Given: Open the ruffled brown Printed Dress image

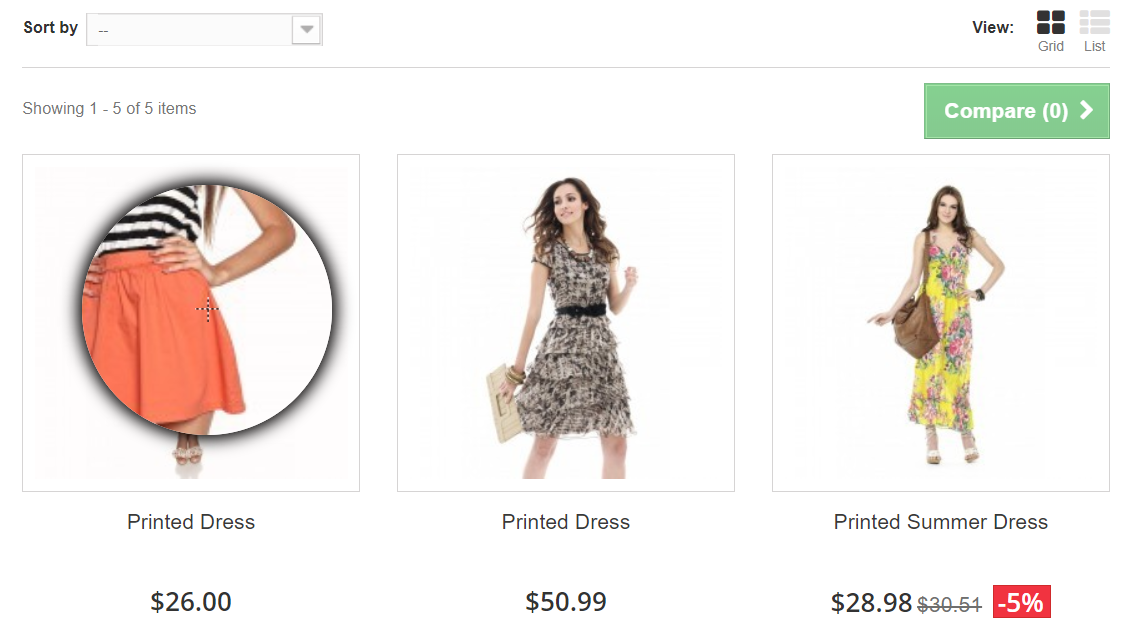Looking at the screenshot, I should tap(566, 322).
